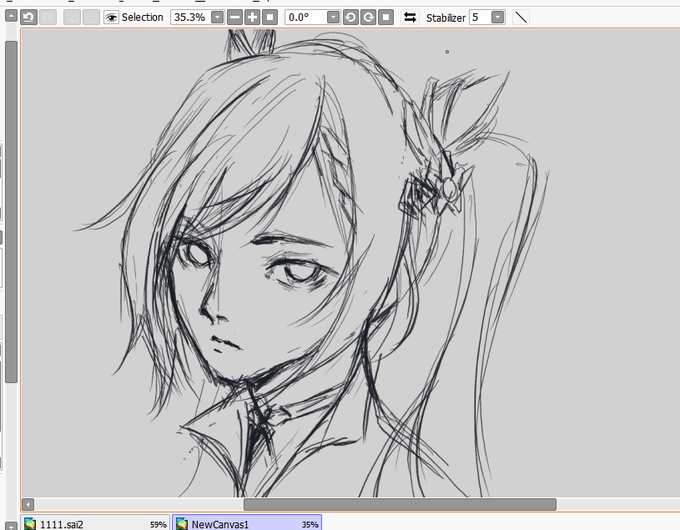This screenshot has height=530, width=680.
Task: Click the down arrow below the left scrollbar
Action: click(x=11, y=525)
